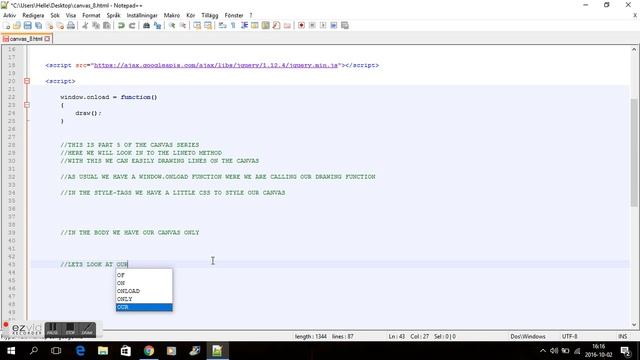Click the Copy toolbar icon
This screenshot has height=360, width=640.
[x=96, y=25]
